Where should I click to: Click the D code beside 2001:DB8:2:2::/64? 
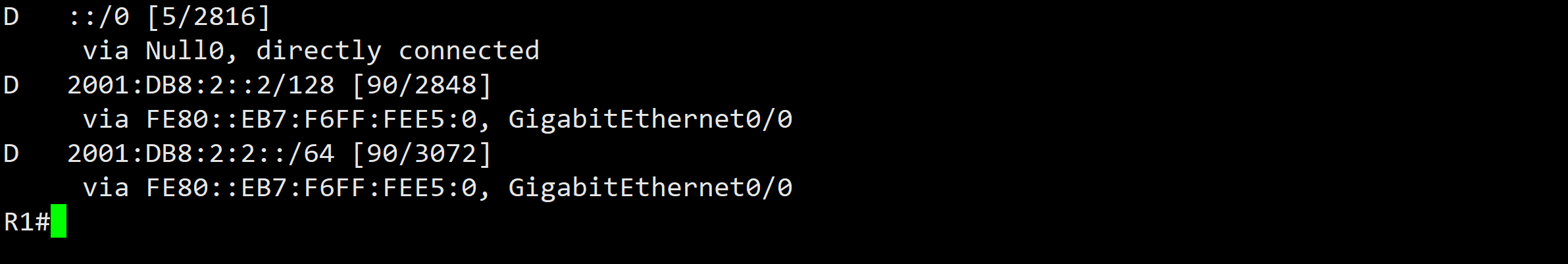point(11,153)
